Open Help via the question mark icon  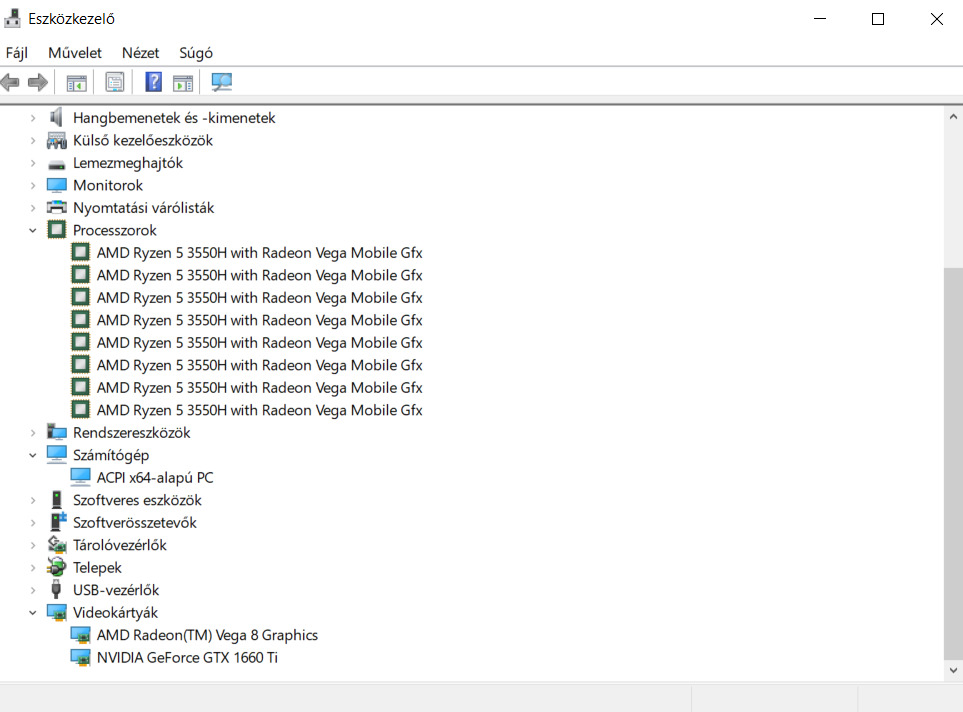tap(154, 82)
